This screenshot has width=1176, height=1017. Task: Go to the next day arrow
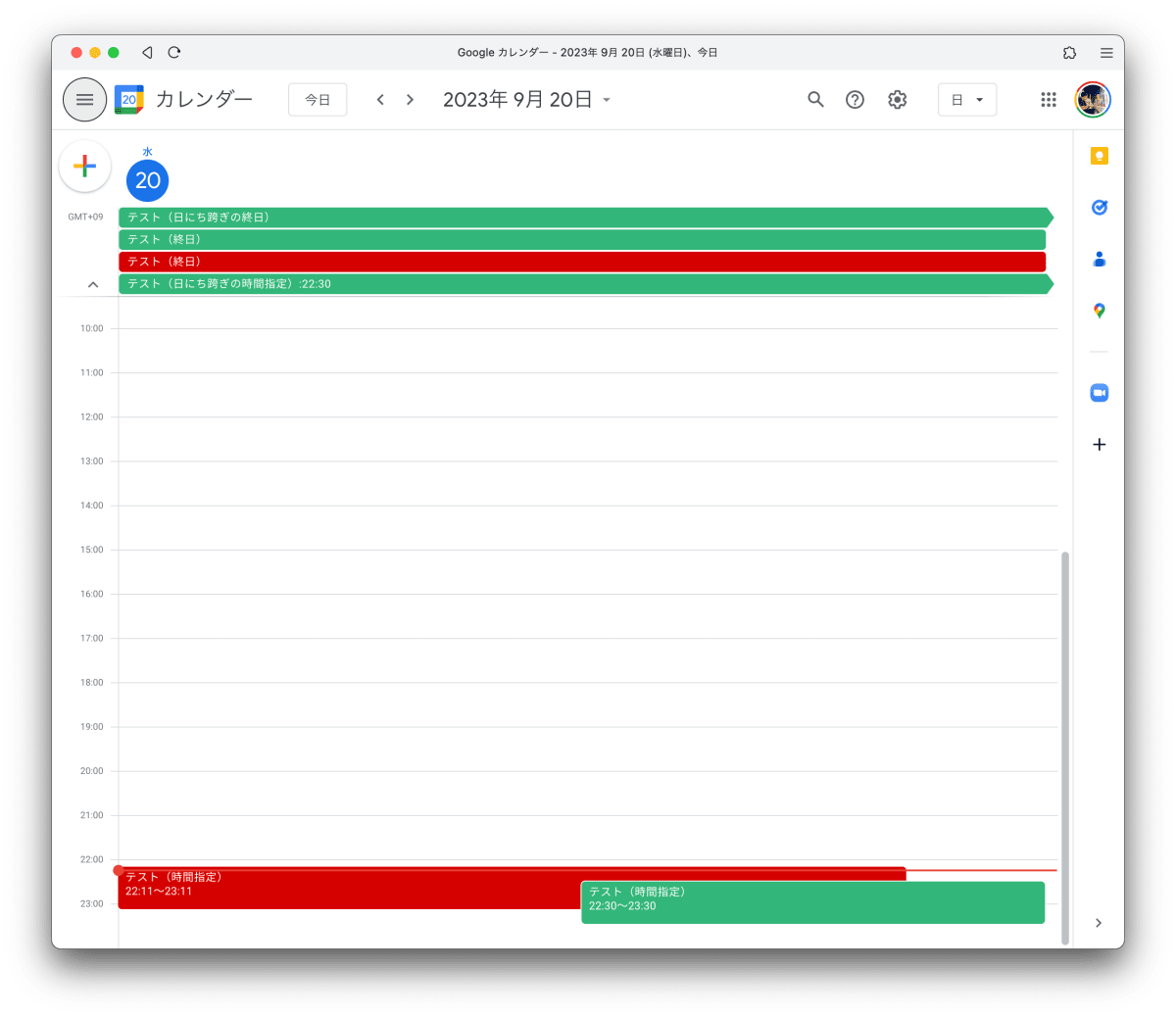pyautogui.click(x=410, y=100)
